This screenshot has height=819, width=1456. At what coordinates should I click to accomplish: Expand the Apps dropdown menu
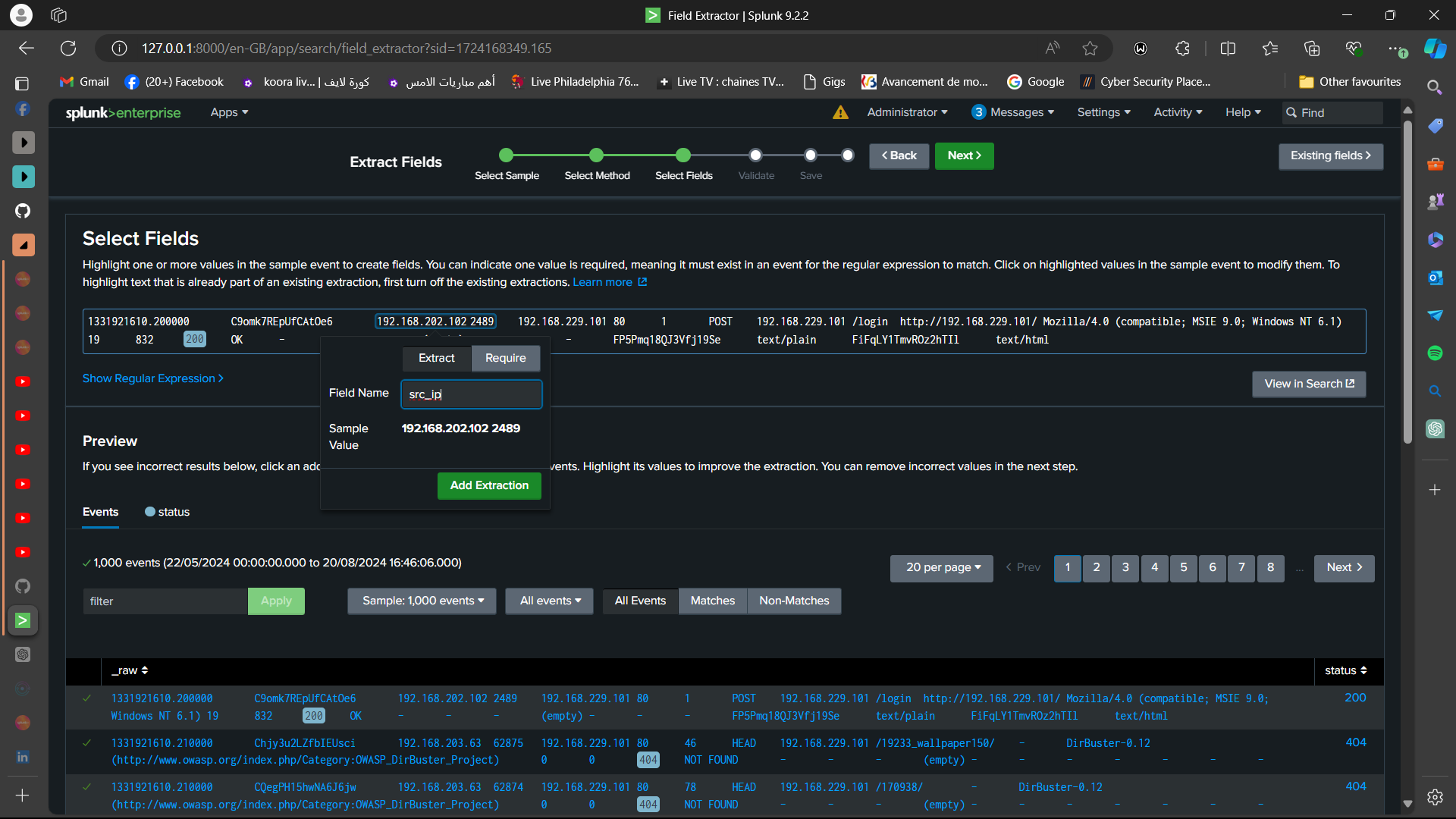click(229, 112)
